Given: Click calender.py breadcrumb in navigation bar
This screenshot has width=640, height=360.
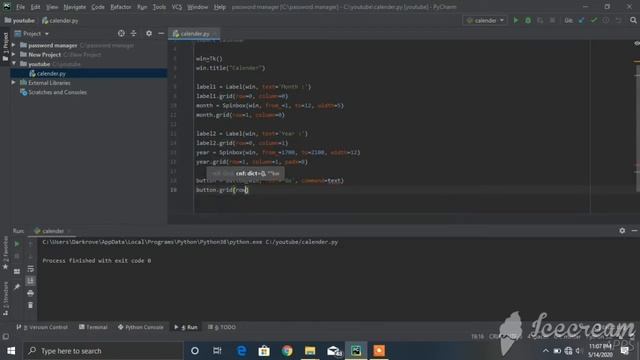Looking at the screenshot, I should click(x=60, y=20).
